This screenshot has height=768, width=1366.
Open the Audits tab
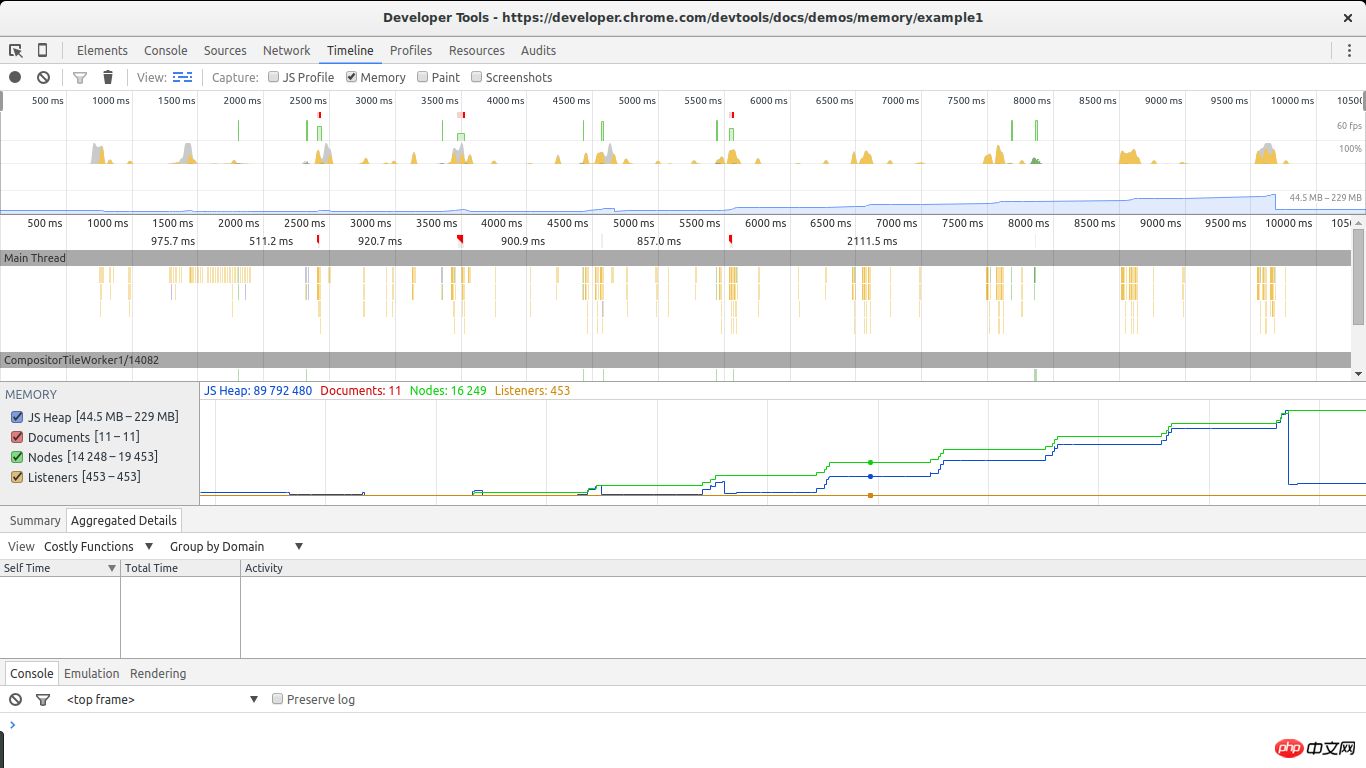pos(538,50)
